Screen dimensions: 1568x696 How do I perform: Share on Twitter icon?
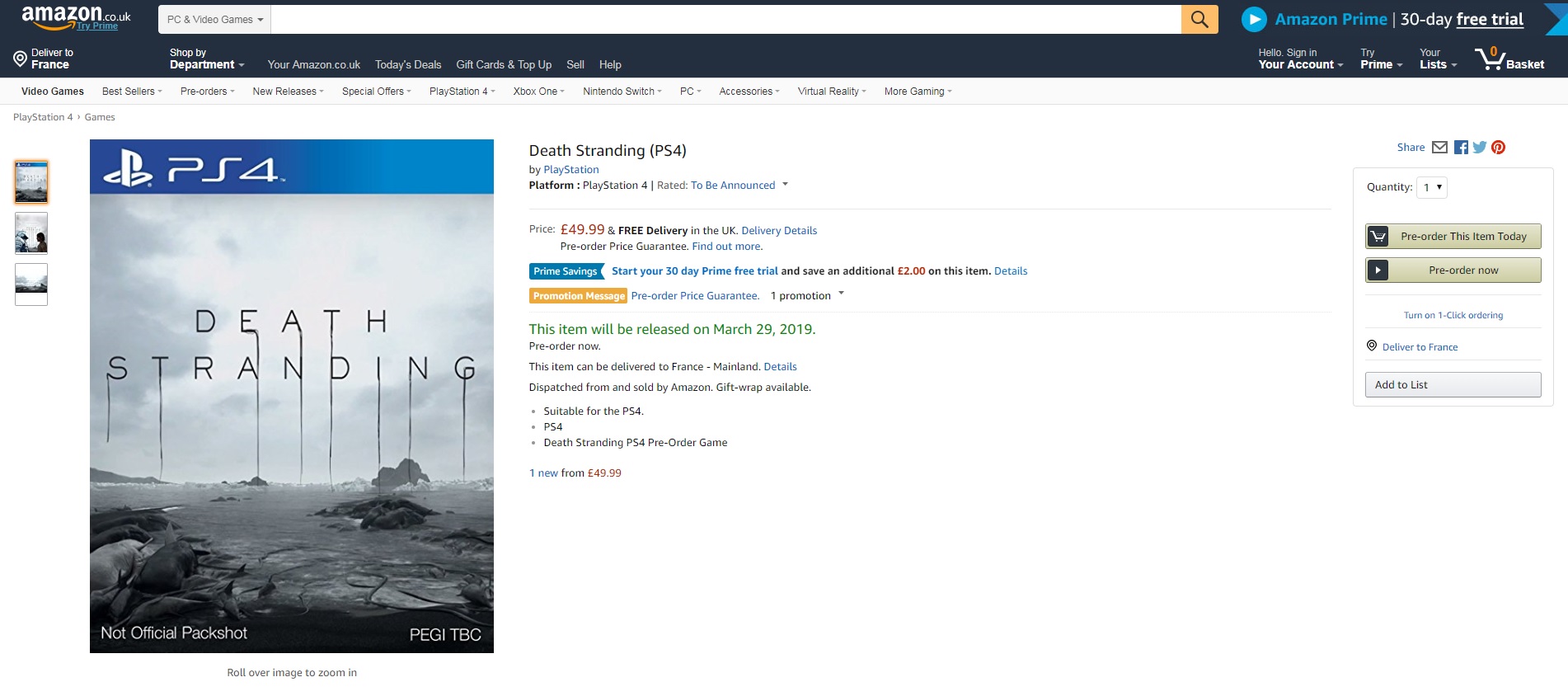[x=1480, y=148]
